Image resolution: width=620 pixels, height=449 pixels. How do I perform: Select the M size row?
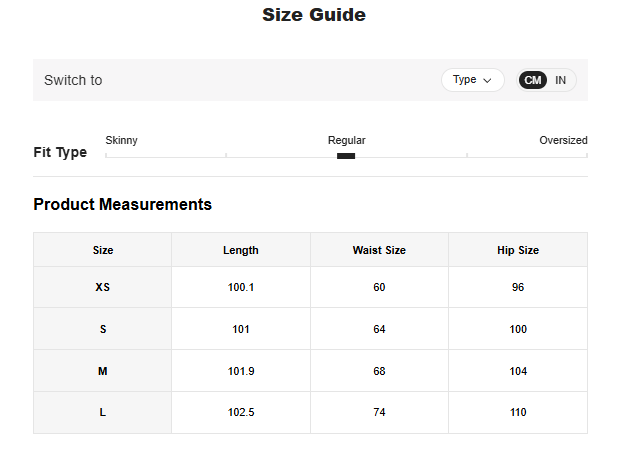(103, 371)
